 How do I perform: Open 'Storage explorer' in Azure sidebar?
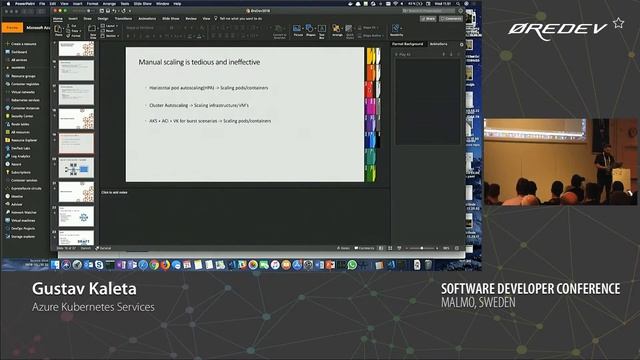pyautogui.click(x=20, y=236)
